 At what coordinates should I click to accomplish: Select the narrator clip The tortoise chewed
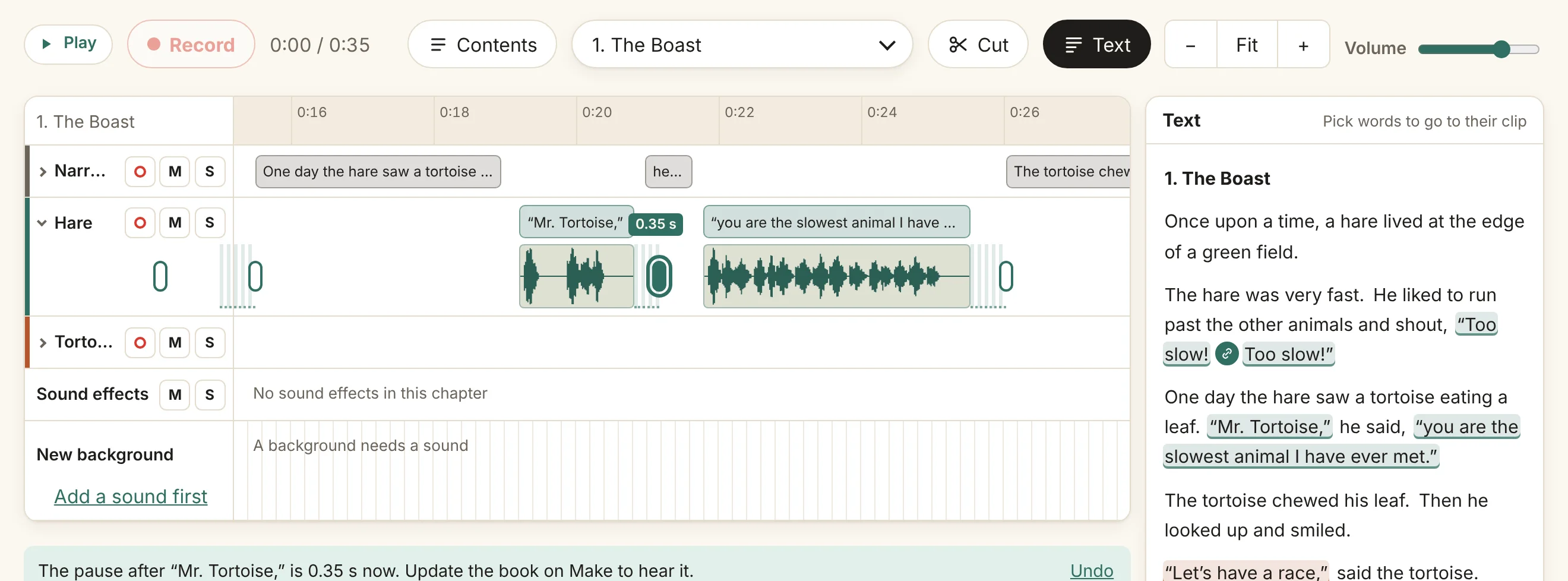pos(1068,172)
